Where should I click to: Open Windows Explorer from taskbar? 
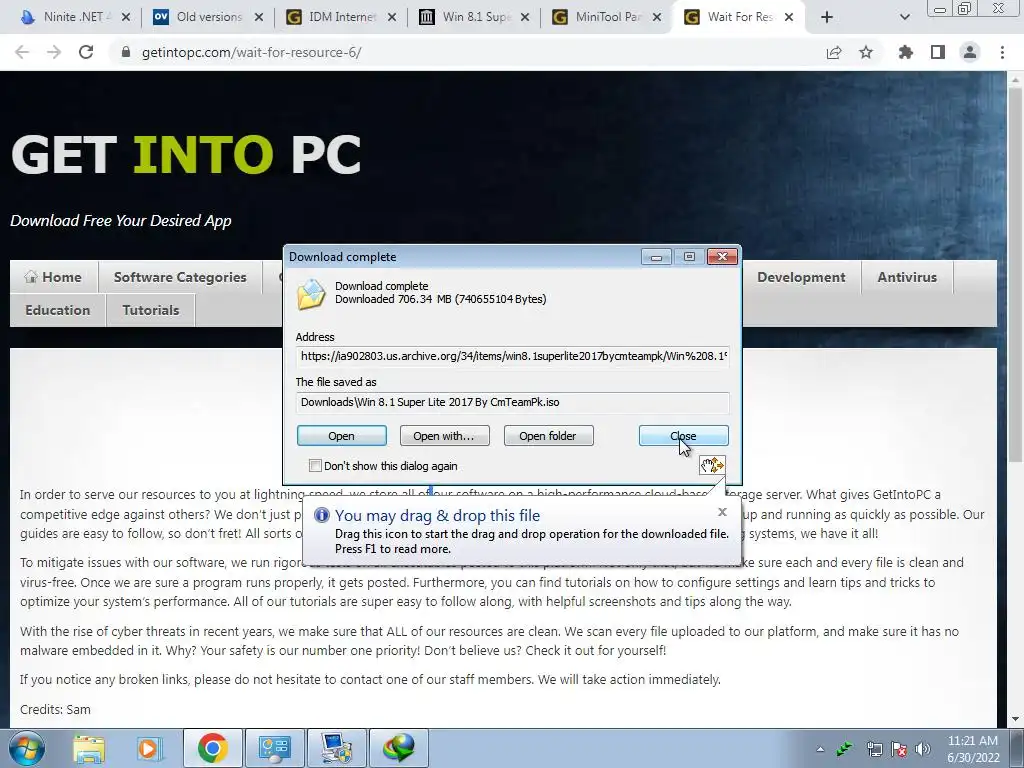89,749
